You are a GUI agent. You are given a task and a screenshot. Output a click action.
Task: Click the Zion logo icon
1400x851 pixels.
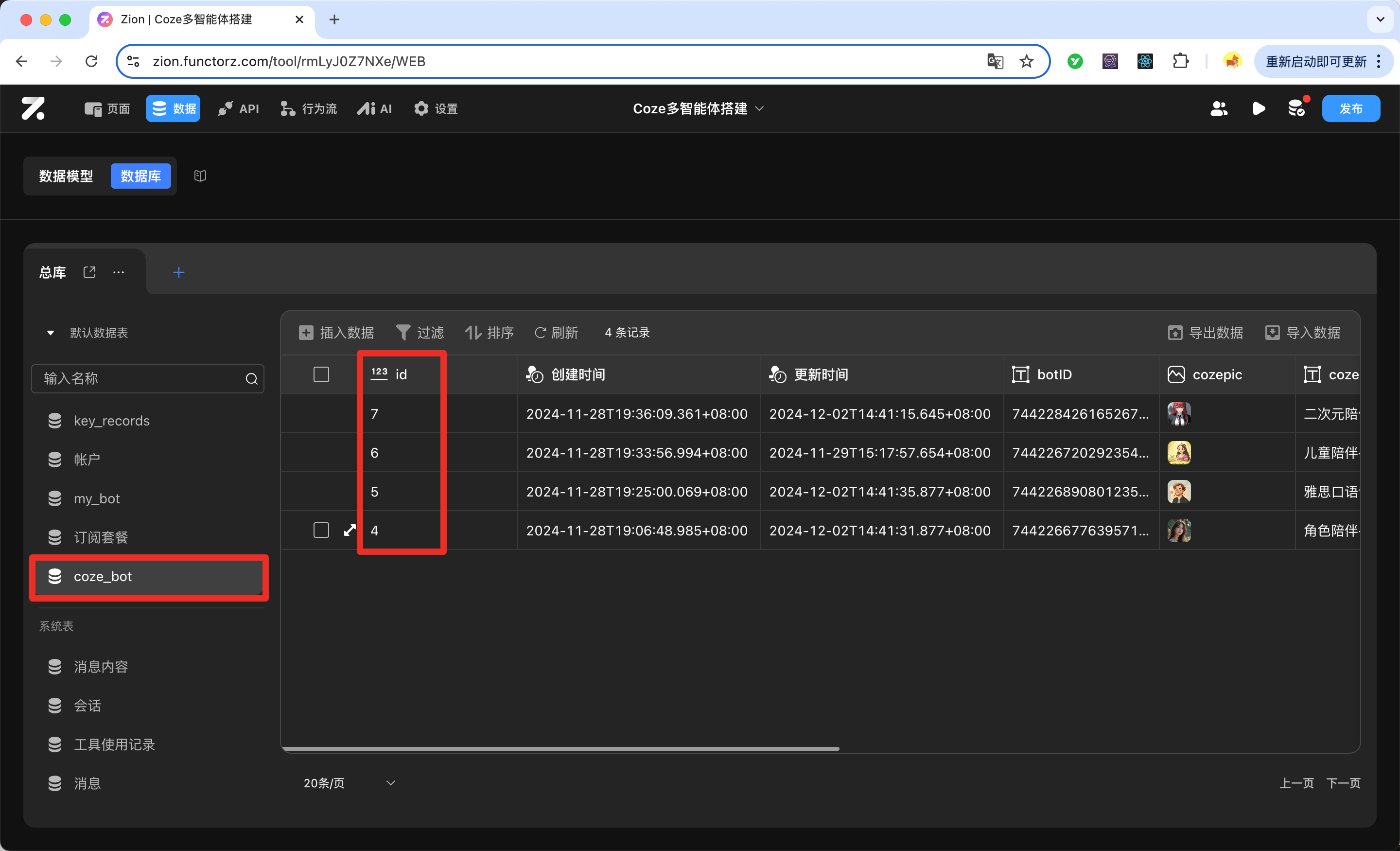33,108
